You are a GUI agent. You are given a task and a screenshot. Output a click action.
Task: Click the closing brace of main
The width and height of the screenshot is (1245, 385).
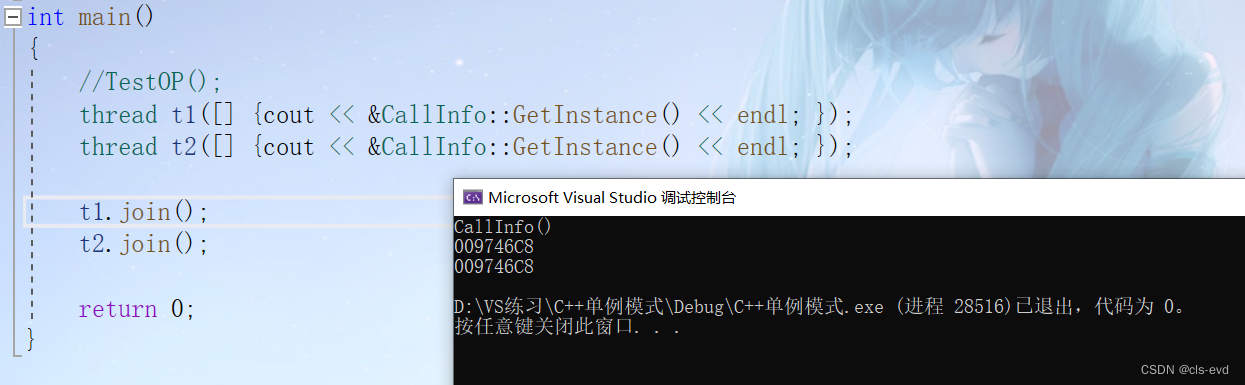[x=32, y=341]
